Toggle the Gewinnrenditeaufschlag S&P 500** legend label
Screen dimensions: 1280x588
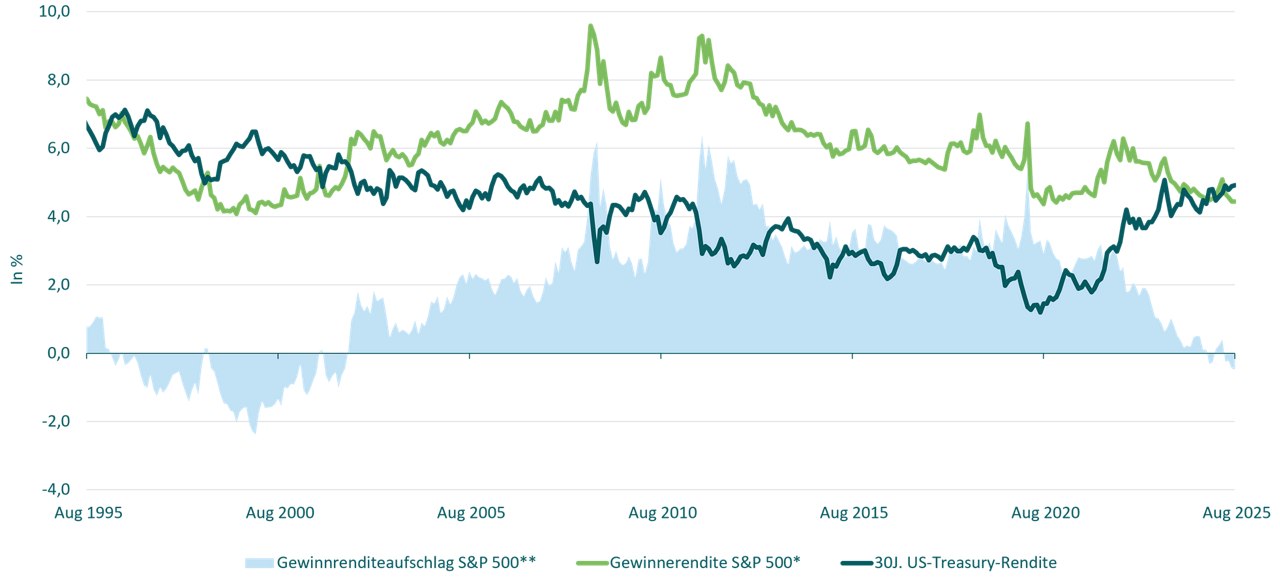[x=407, y=563]
